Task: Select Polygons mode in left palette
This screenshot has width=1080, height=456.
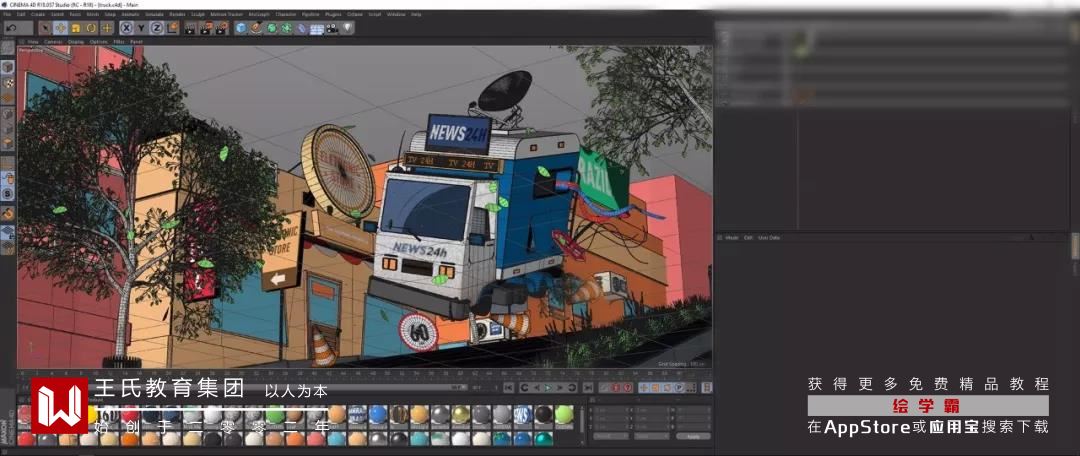Action: 8,143
